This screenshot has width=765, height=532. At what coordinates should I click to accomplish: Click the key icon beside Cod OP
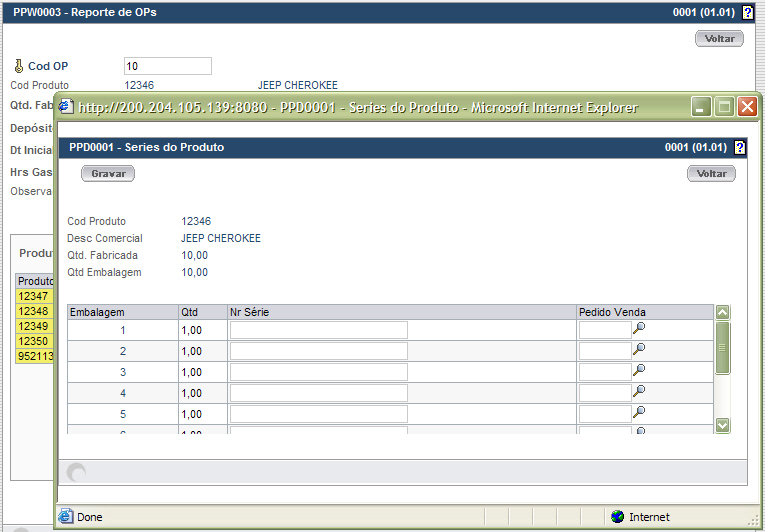click(x=17, y=66)
